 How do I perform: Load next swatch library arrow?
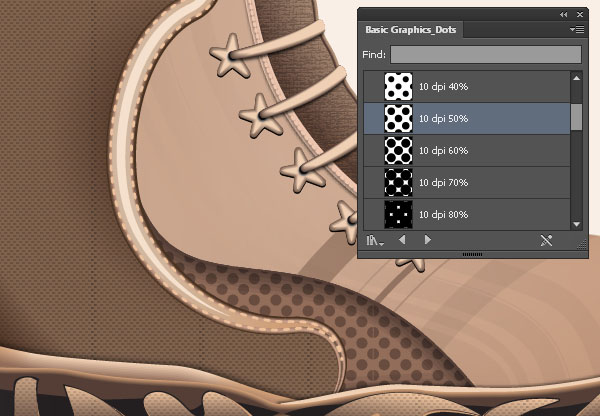tap(428, 240)
